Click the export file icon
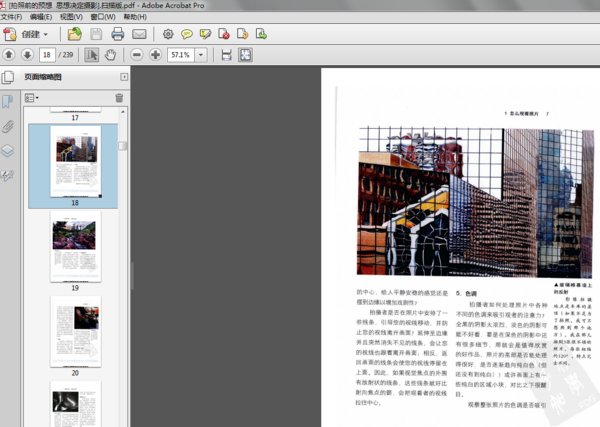The height and width of the screenshot is (427, 600). coord(242,34)
